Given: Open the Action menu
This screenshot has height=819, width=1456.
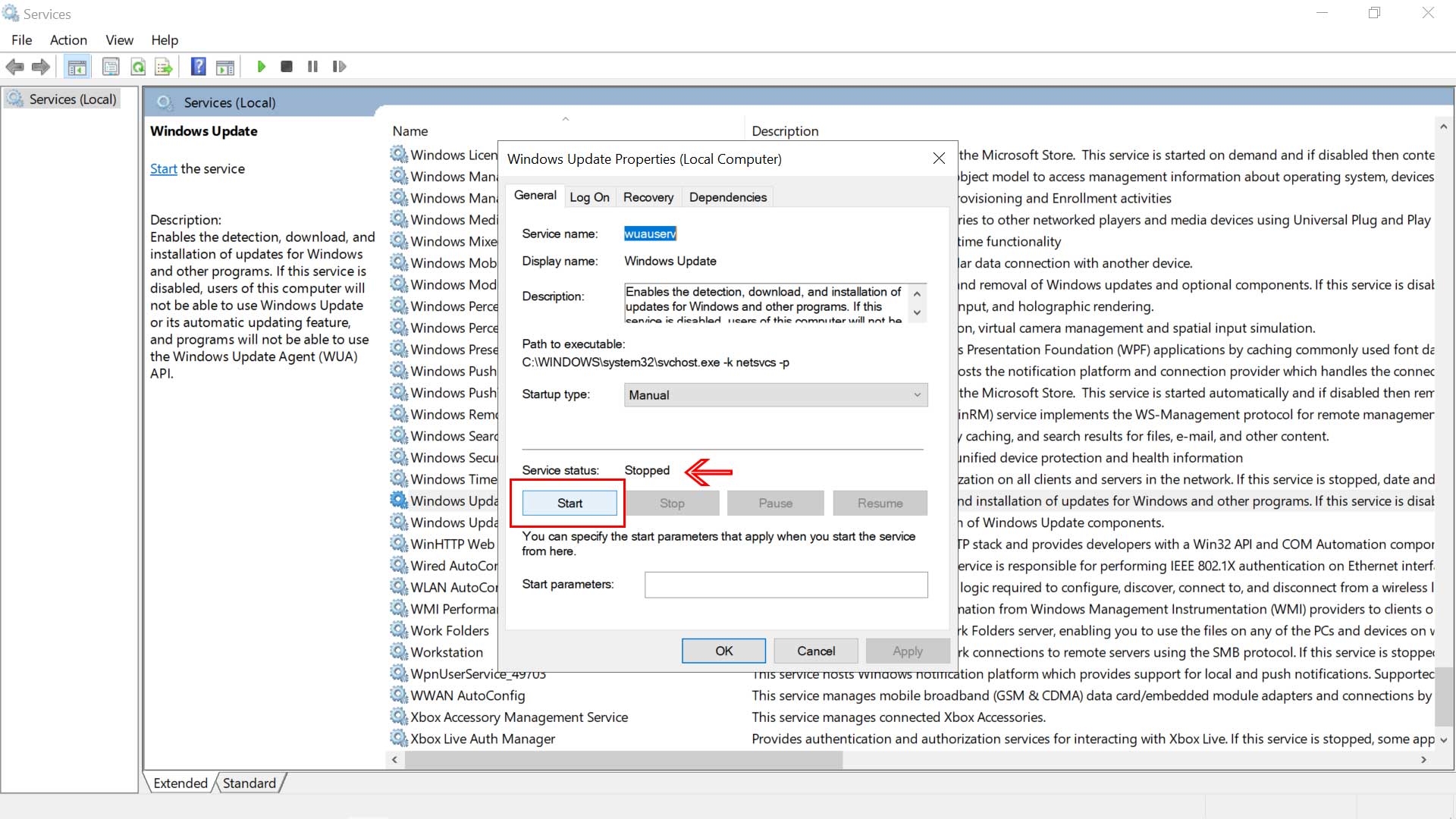Looking at the screenshot, I should click(x=68, y=40).
